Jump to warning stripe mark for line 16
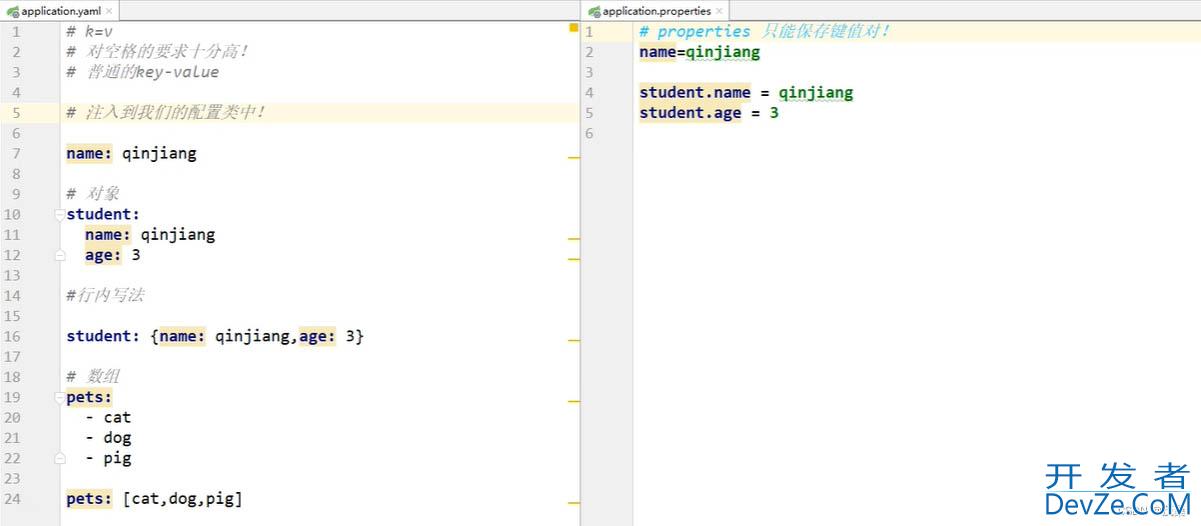The image size is (1201, 526). pyautogui.click(x=573, y=341)
